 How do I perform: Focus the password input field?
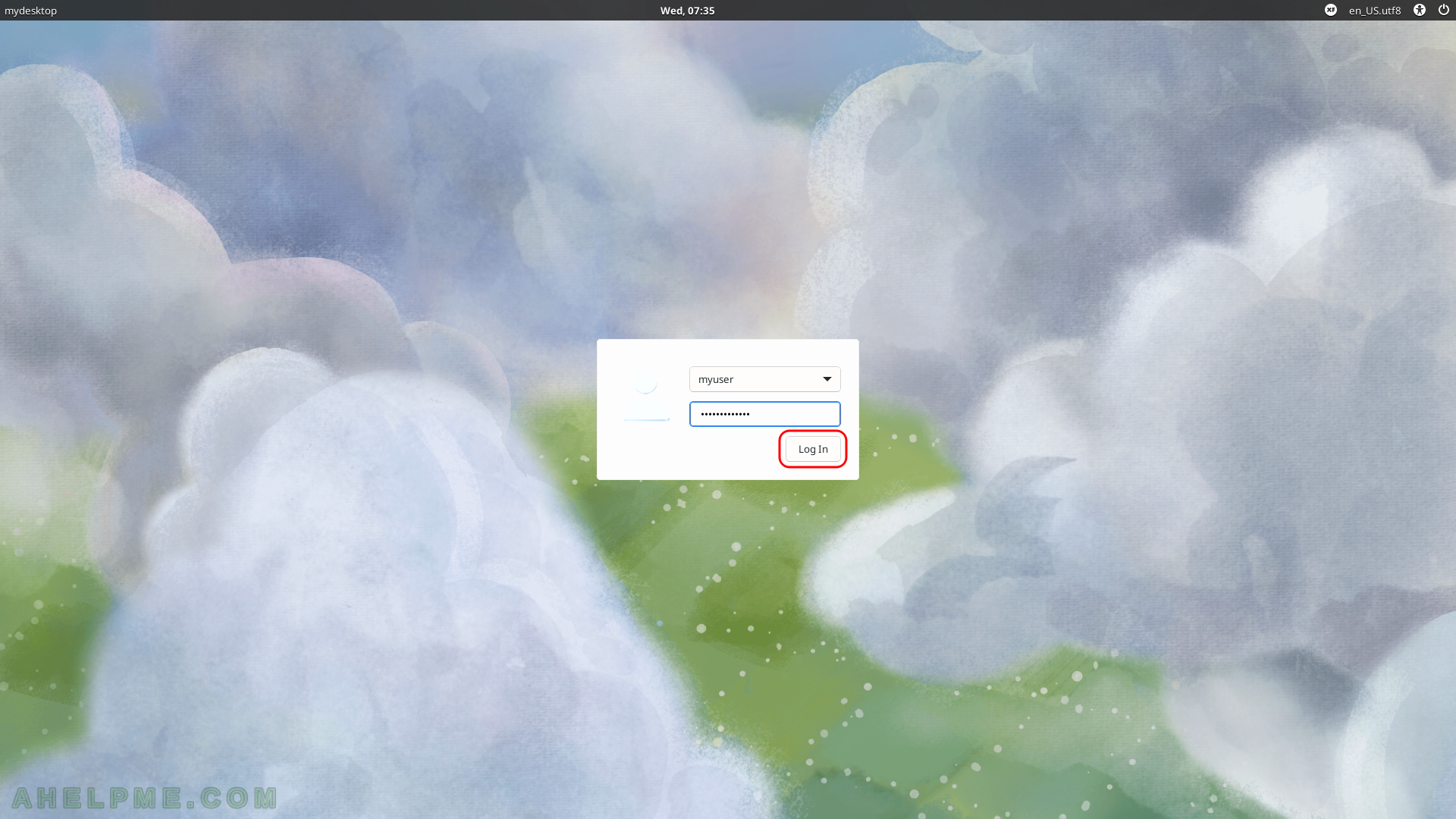pos(764,414)
